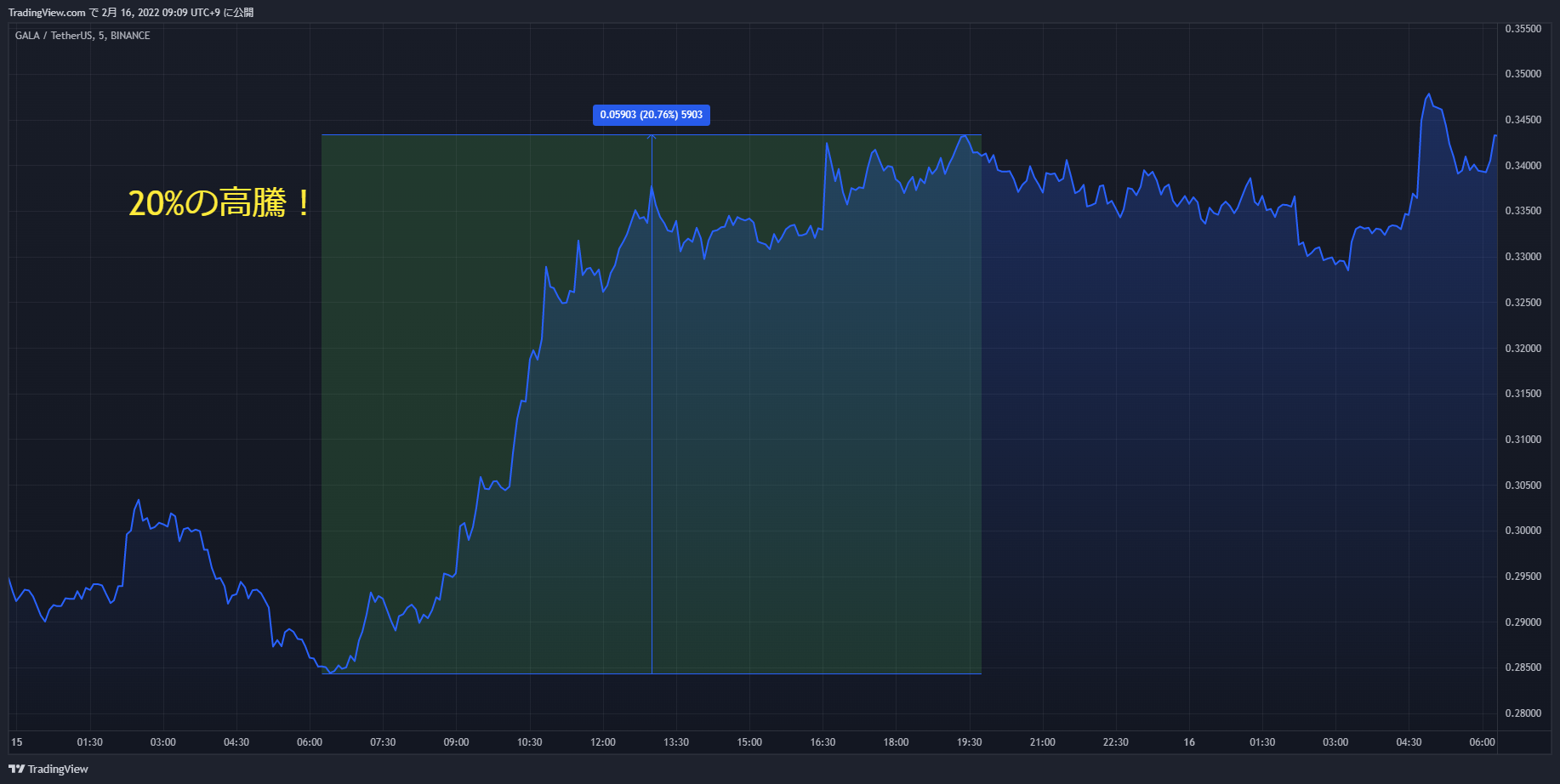Click the TradingView logo at bottom left
This screenshot has height=784, width=1560.
click(48, 769)
